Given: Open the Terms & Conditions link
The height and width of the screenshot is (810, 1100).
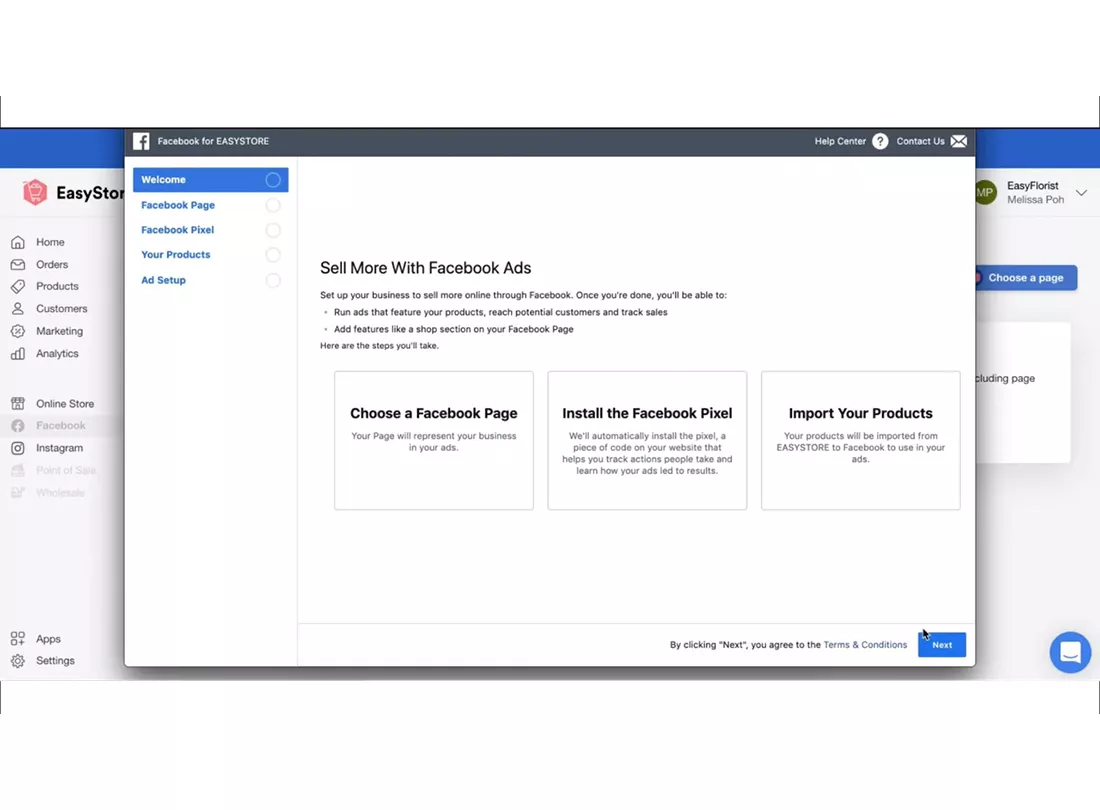Looking at the screenshot, I should 865,644.
